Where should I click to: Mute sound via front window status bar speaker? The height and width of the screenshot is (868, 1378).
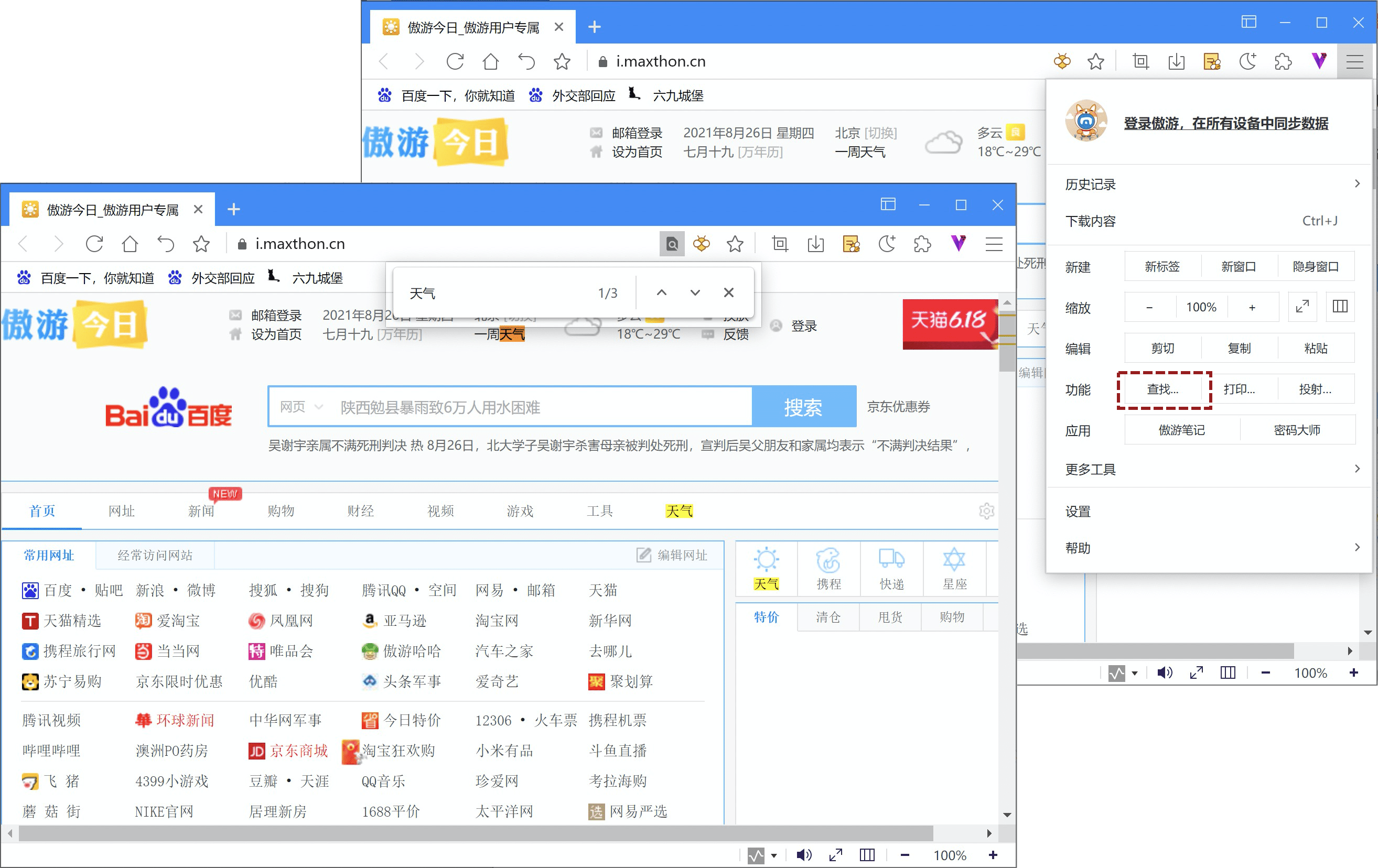point(803,855)
